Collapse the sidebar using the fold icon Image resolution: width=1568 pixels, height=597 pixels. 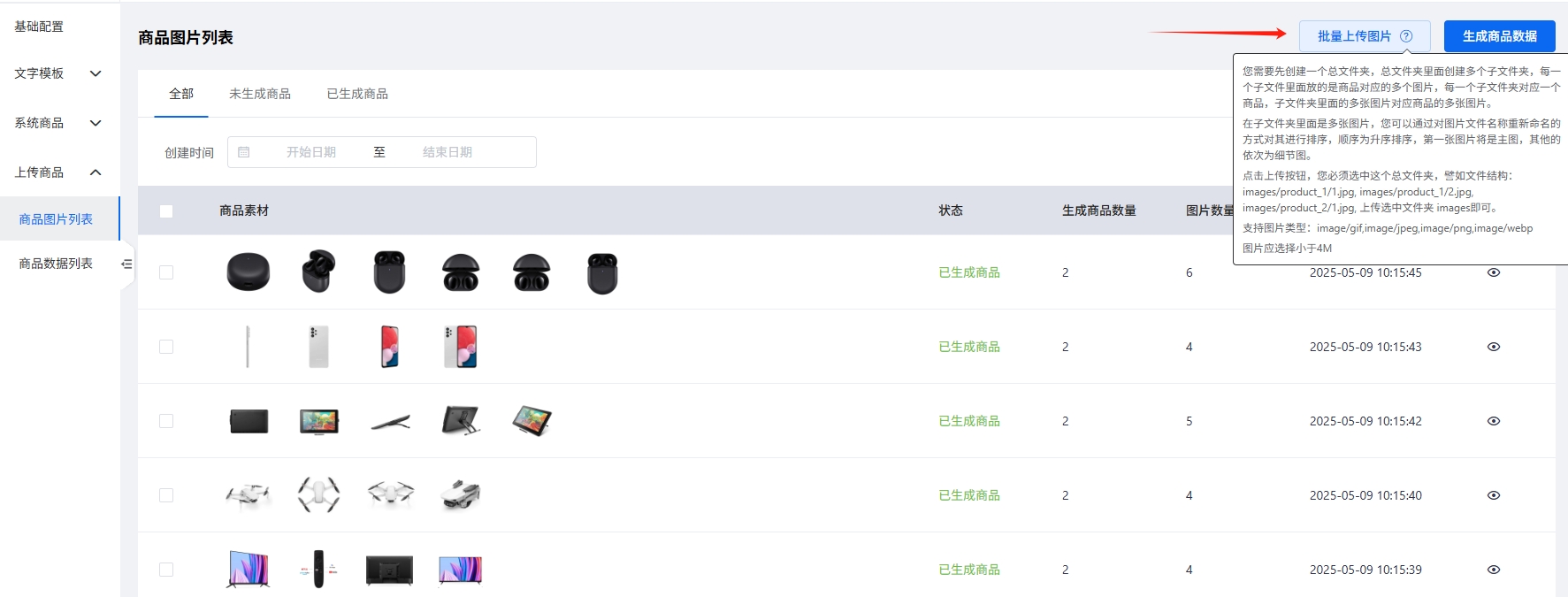click(x=126, y=264)
